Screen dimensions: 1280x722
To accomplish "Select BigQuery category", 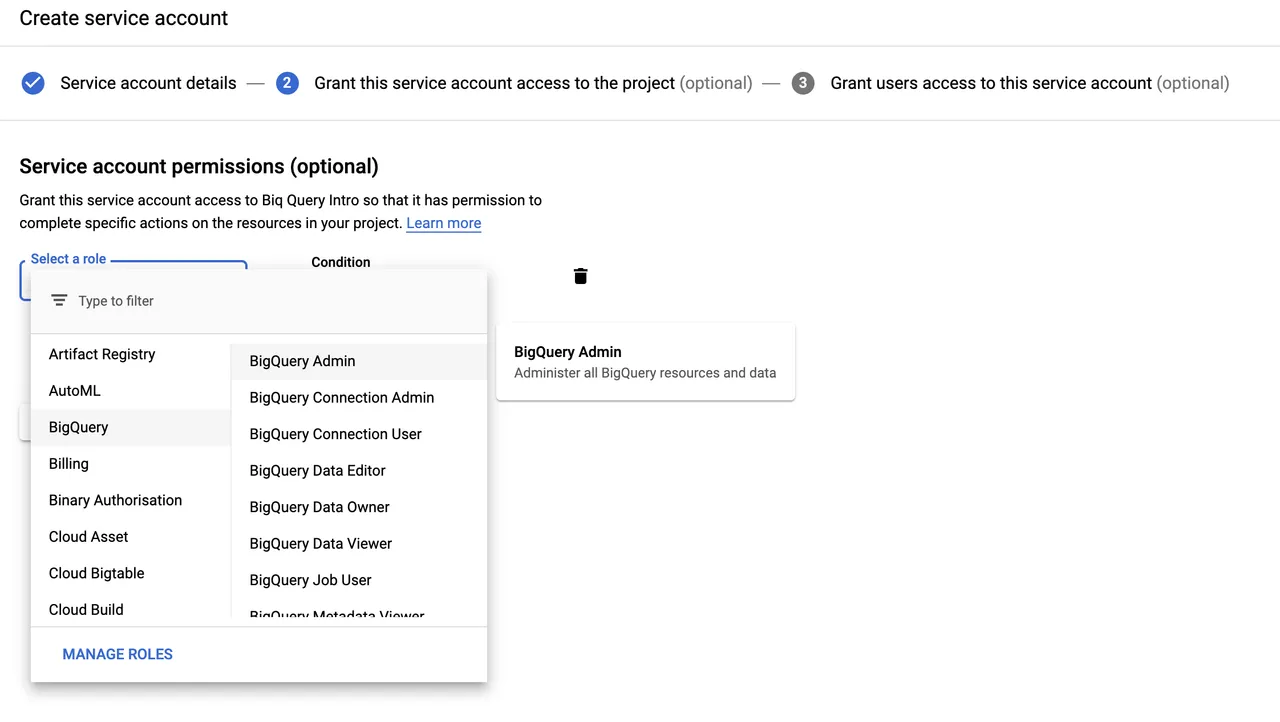I will [131, 427].
